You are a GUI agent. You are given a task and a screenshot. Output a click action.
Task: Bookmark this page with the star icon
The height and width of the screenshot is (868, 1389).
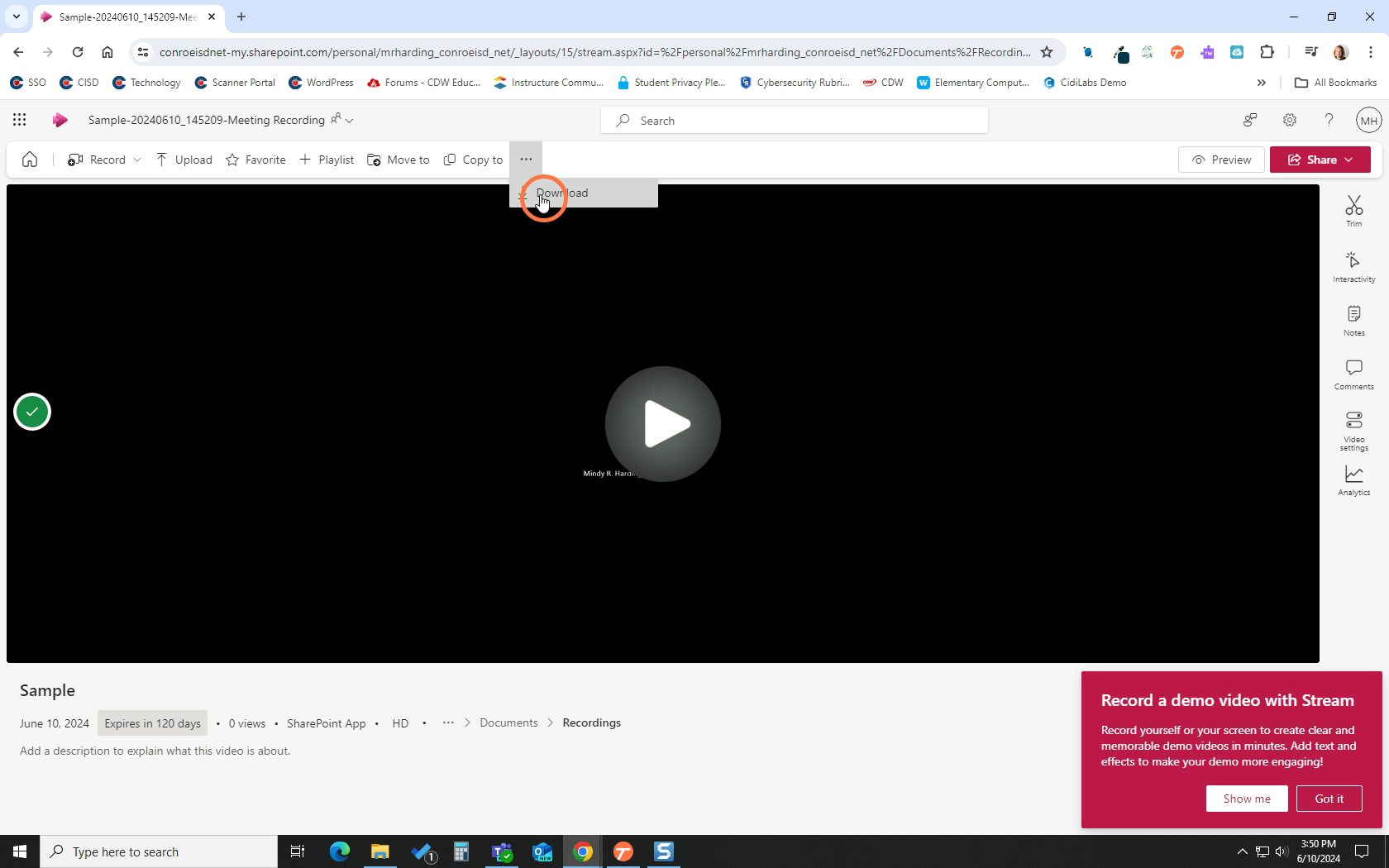pos(1047,52)
